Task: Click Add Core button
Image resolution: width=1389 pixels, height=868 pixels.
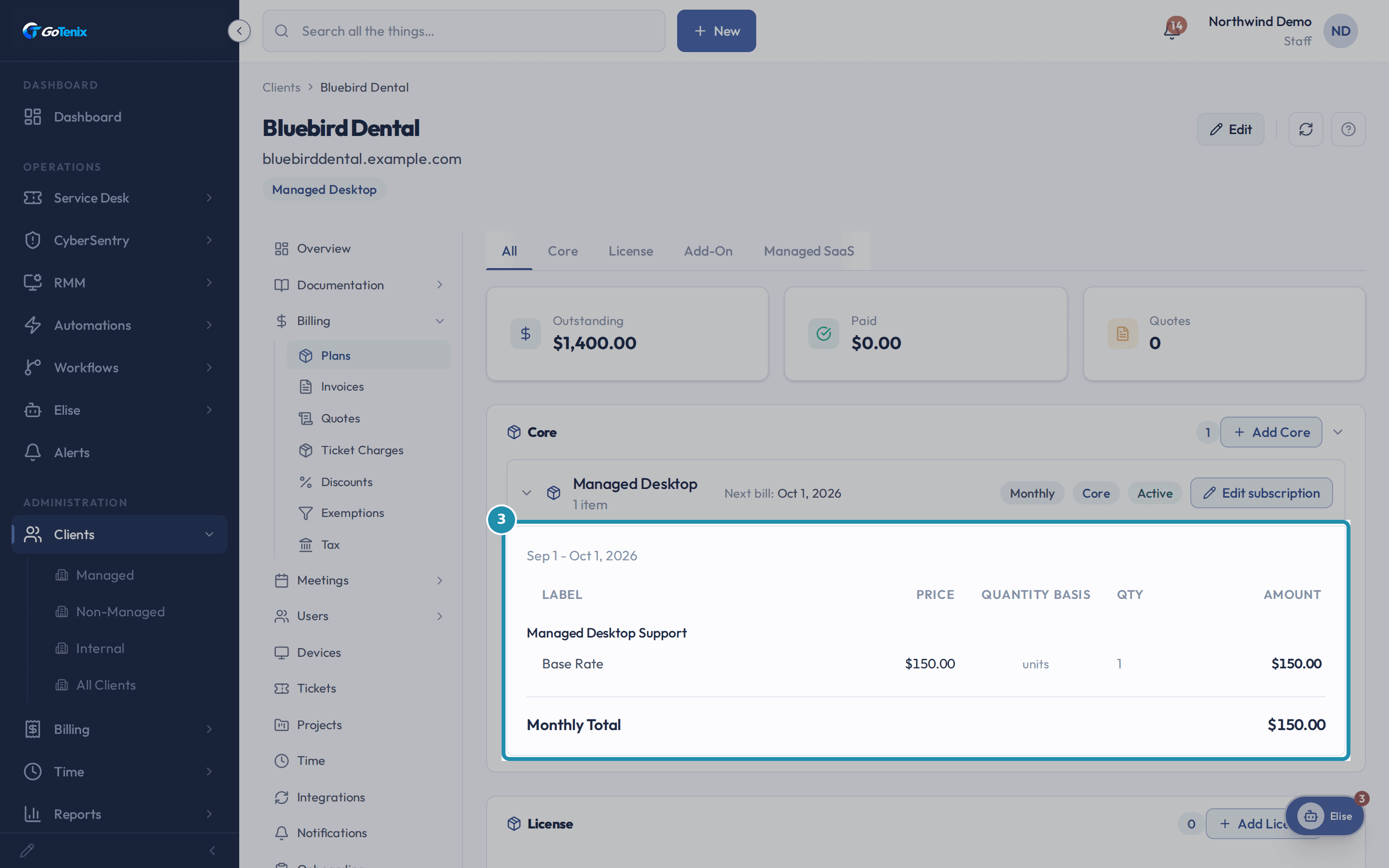Action: click(1271, 432)
